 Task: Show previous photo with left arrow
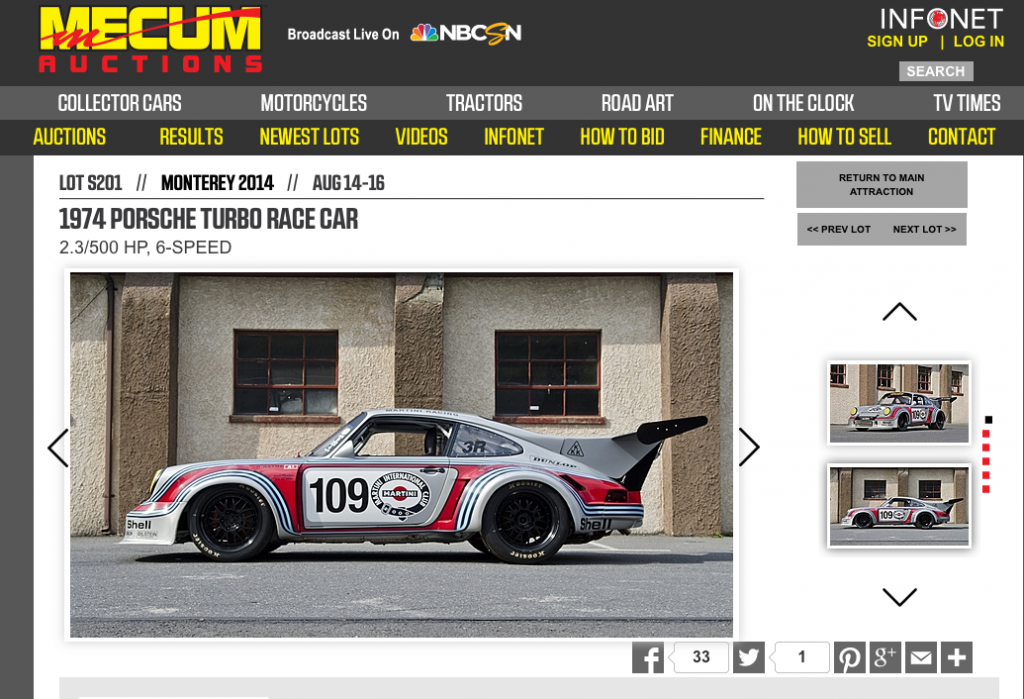(x=58, y=447)
